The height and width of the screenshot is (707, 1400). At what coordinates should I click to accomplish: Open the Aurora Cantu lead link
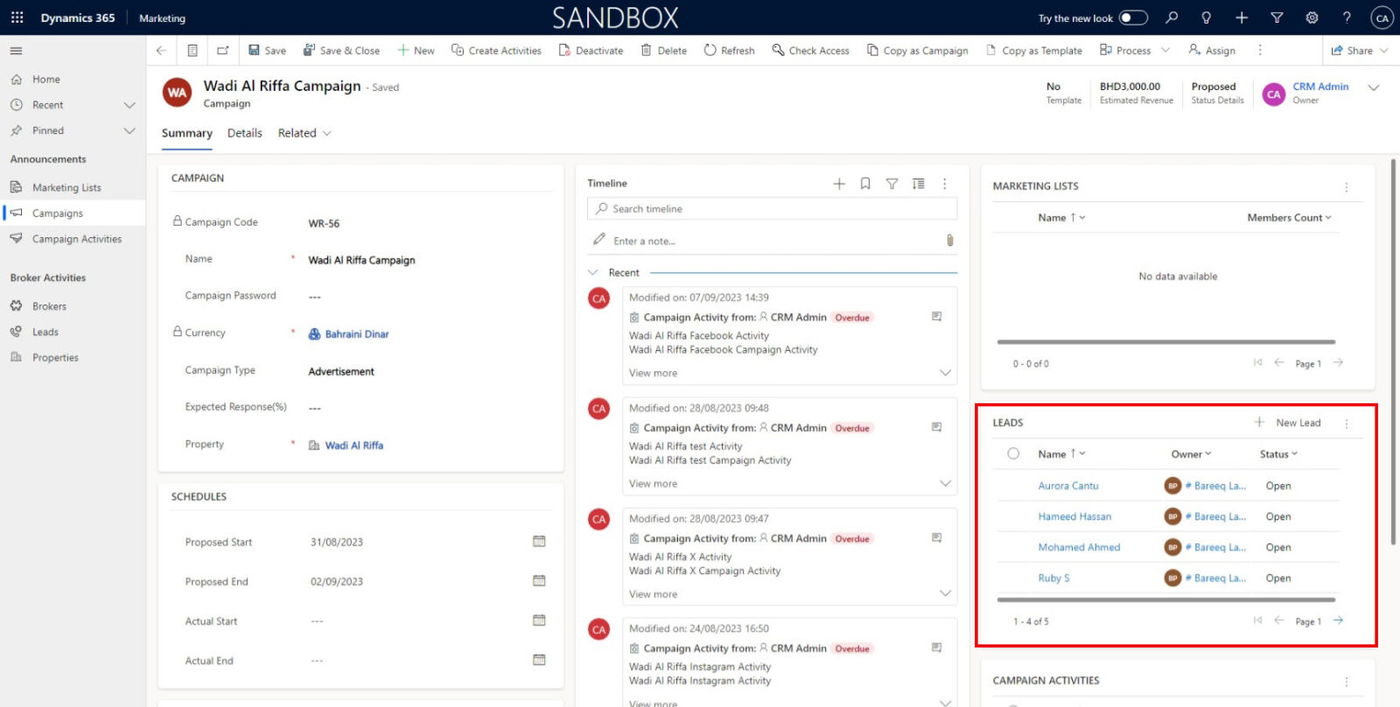(x=1068, y=486)
